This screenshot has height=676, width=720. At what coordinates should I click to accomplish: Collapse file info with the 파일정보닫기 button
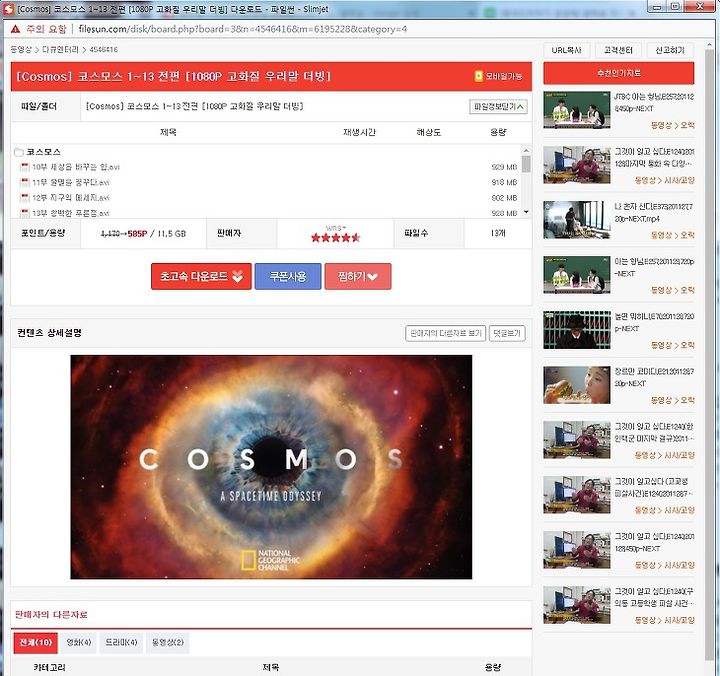tap(498, 107)
